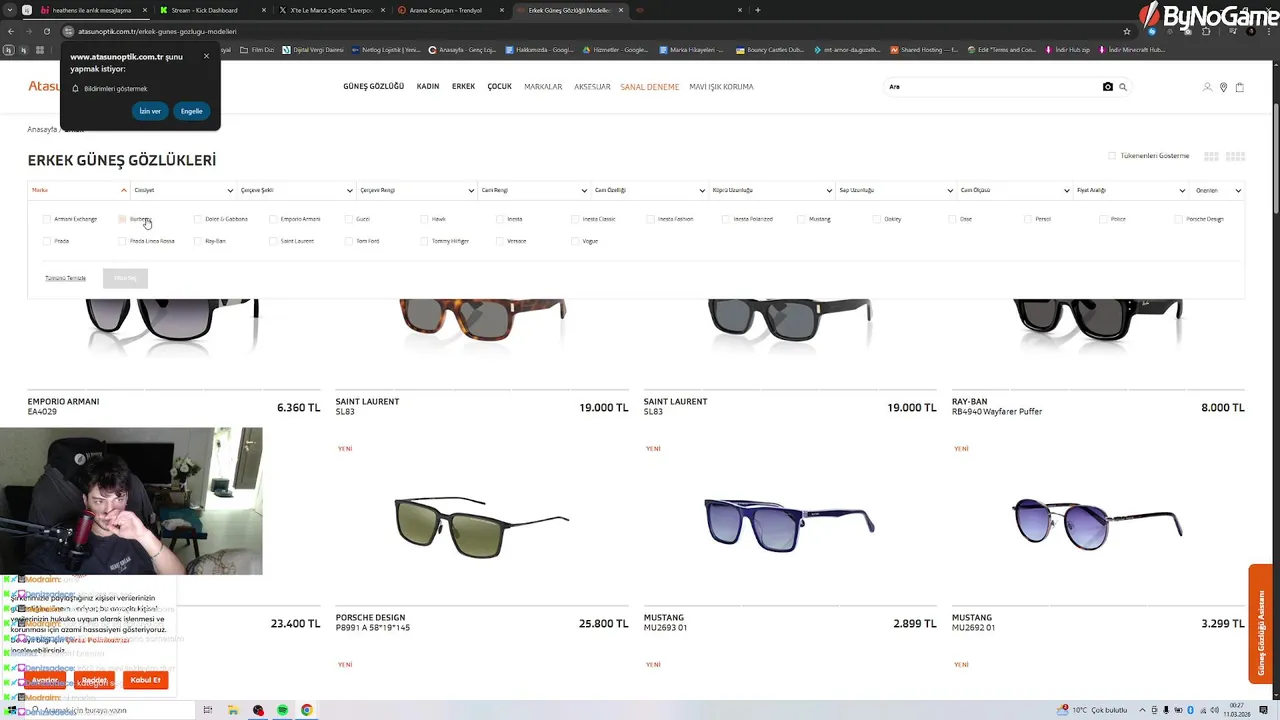Screen dimensions: 1280x720
Task: Check the Dolce & Gabbana brand filter
Action: coord(198,219)
